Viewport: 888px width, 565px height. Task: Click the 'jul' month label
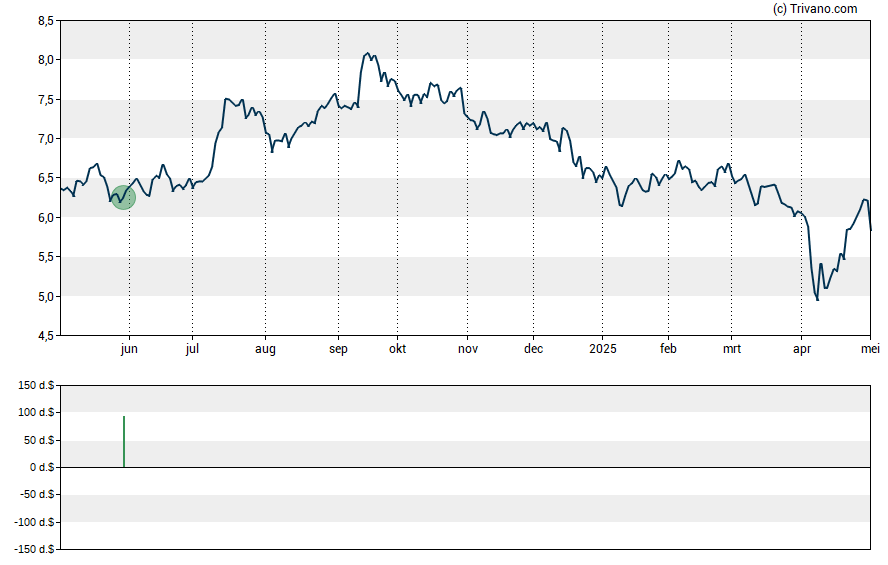(x=193, y=349)
